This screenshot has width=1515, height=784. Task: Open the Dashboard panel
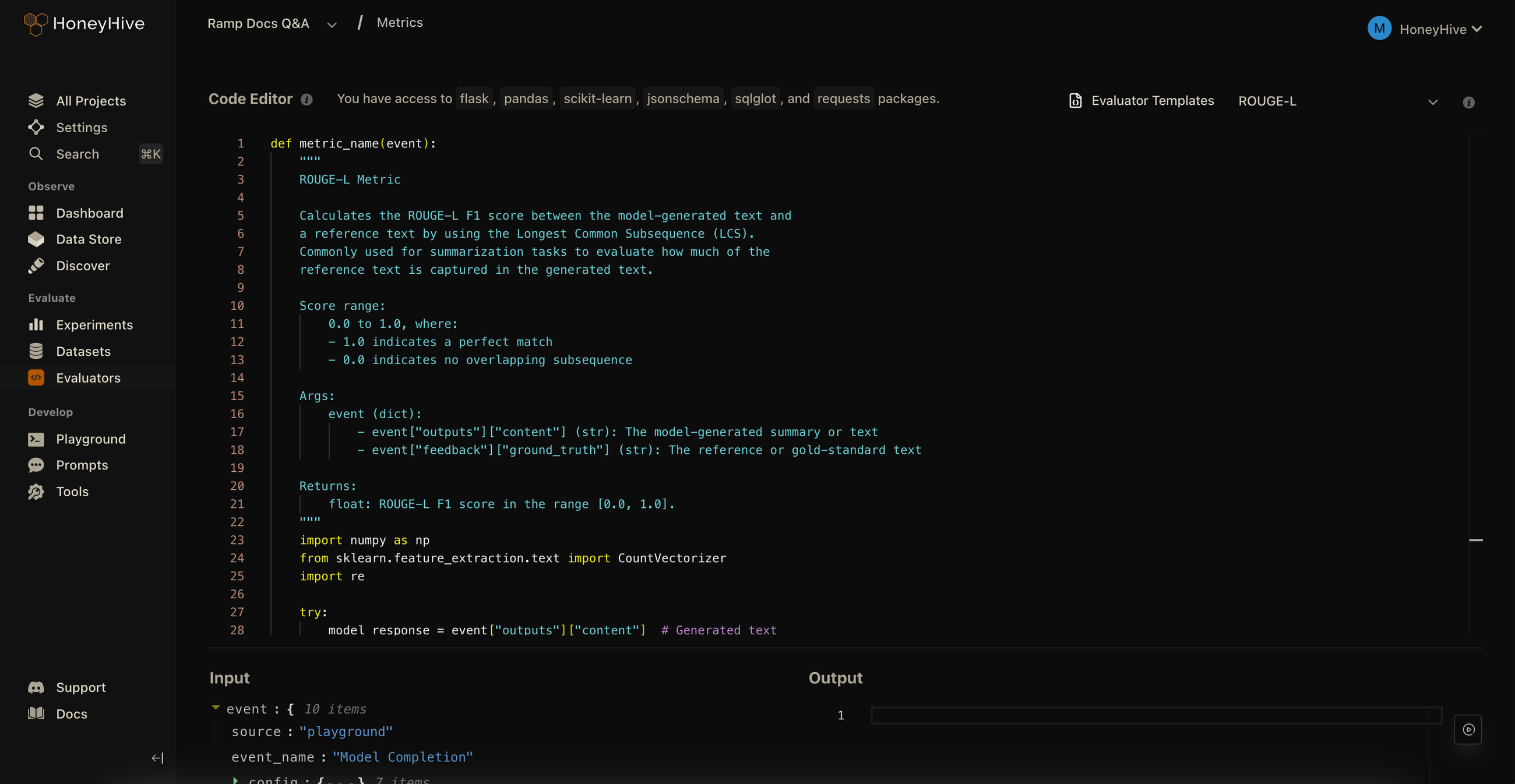[x=90, y=213]
